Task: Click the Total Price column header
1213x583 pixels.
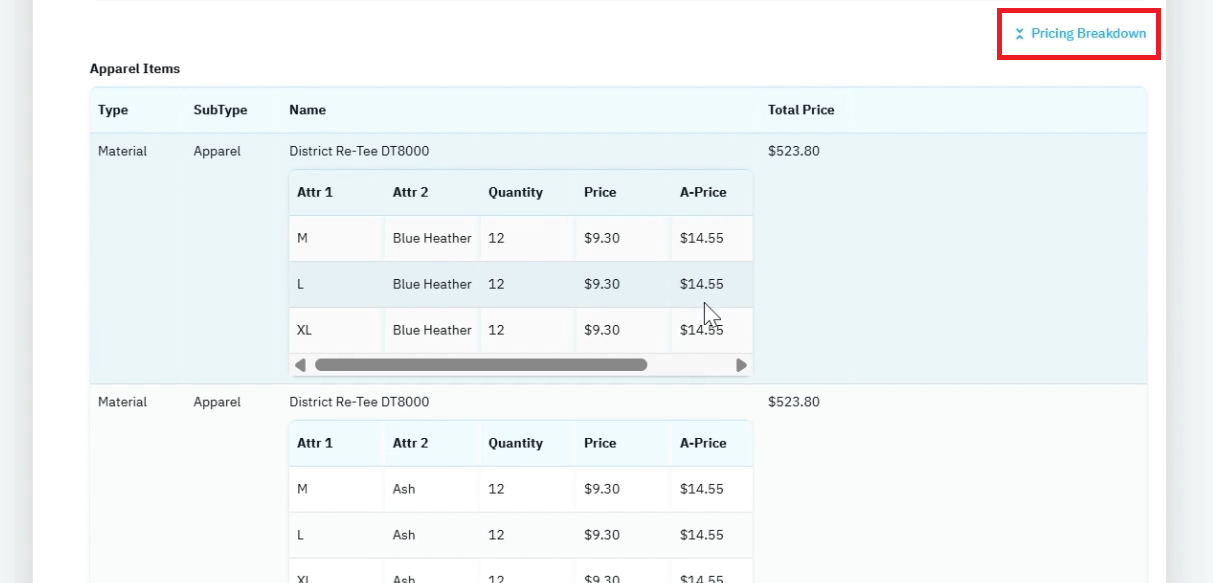Action: pyautogui.click(x=801, y=110)
